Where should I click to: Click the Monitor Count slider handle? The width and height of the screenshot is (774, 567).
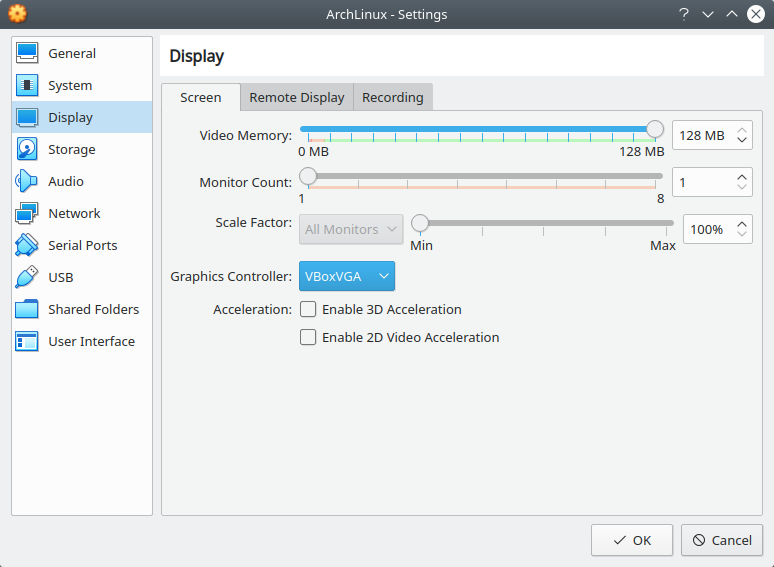(x=308, y=176)
